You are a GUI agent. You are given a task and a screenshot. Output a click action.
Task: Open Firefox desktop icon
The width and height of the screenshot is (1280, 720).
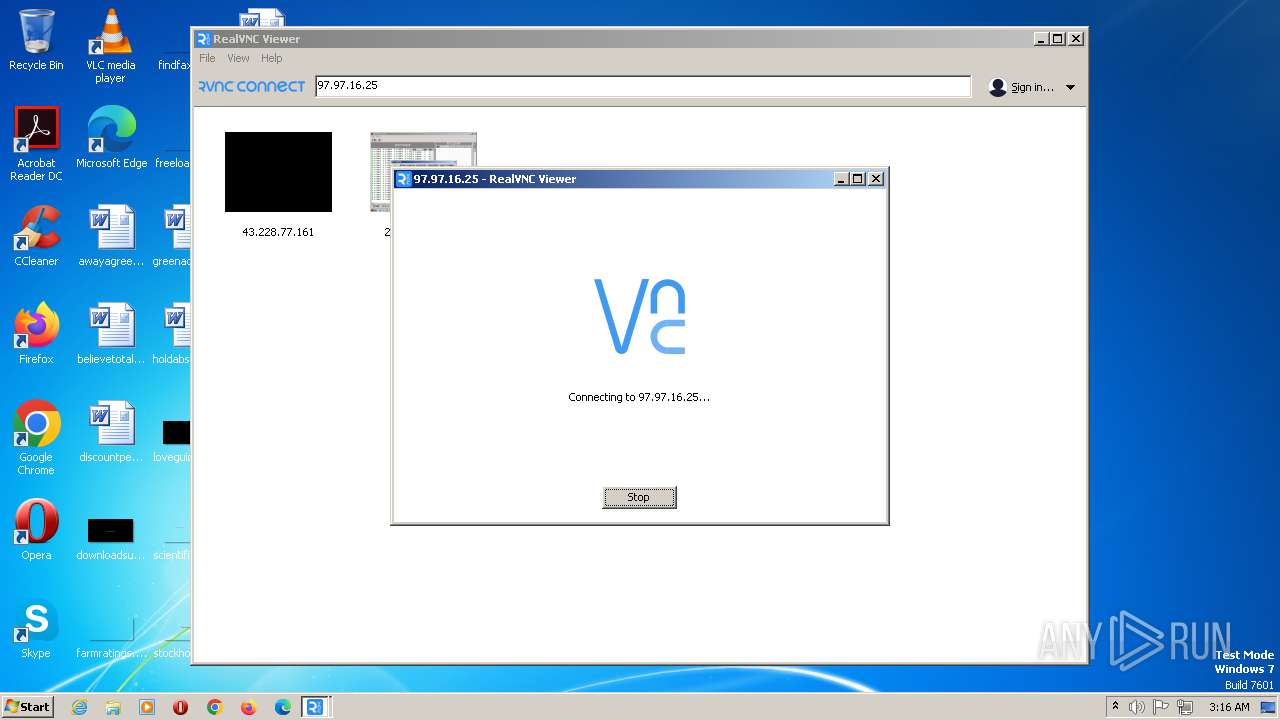point(36,334)
